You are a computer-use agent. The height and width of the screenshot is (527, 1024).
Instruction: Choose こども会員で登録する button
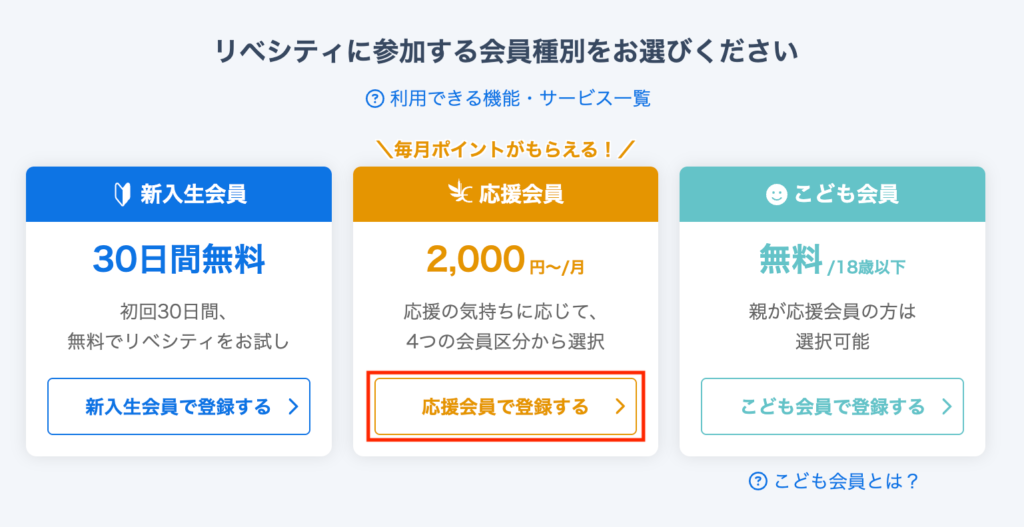pyautogui.click(x=832, y=406)
